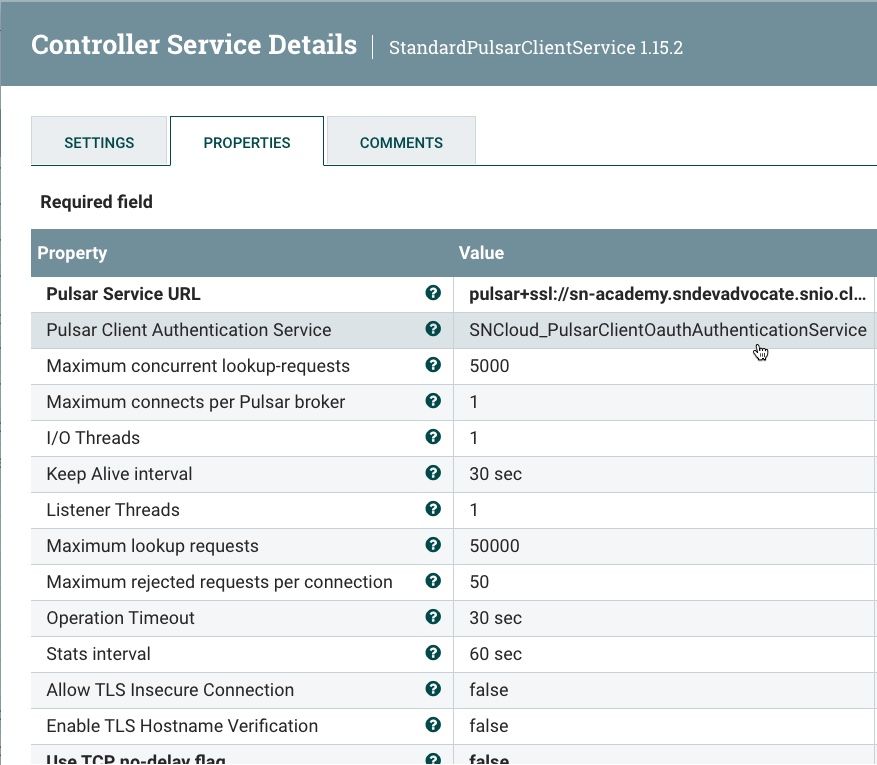Click false value for Enable TLS Hostname Verification
The width and height of the screenshot is (877, 765).
(489, 726)
